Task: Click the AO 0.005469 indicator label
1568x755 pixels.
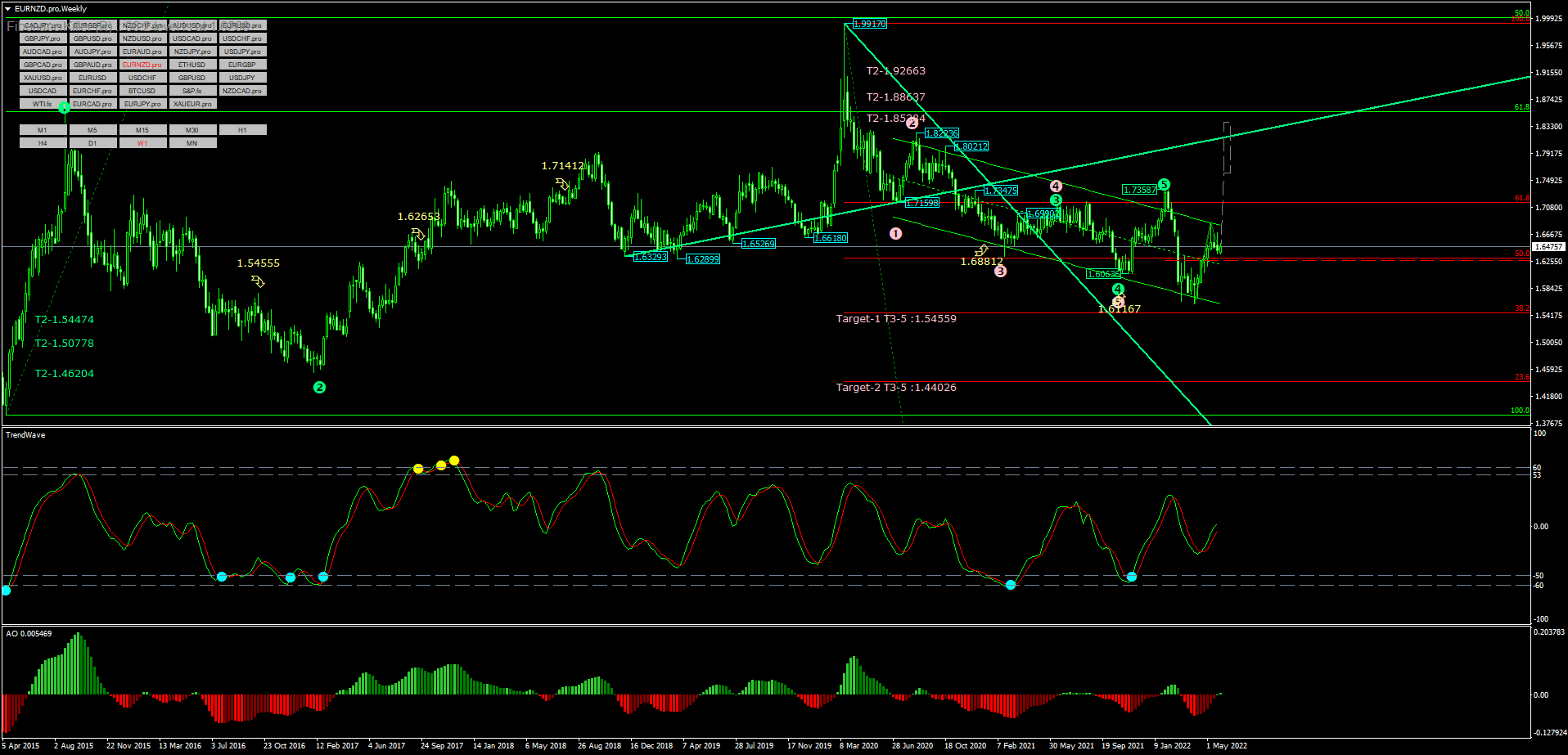Action: tap(28, 632)
